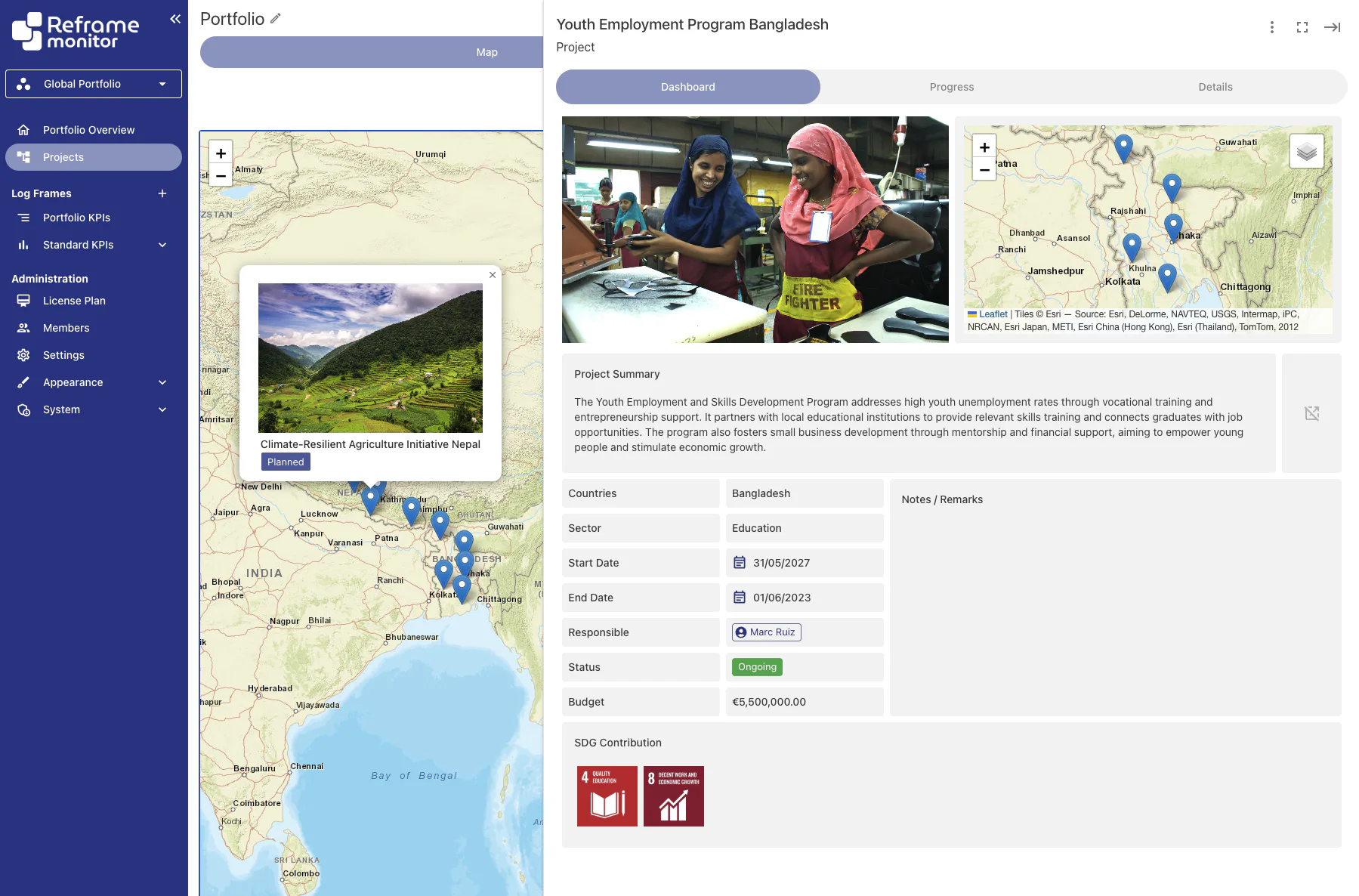Open Members administration page
Viewport: 1359px width, 896px height.
94,328
